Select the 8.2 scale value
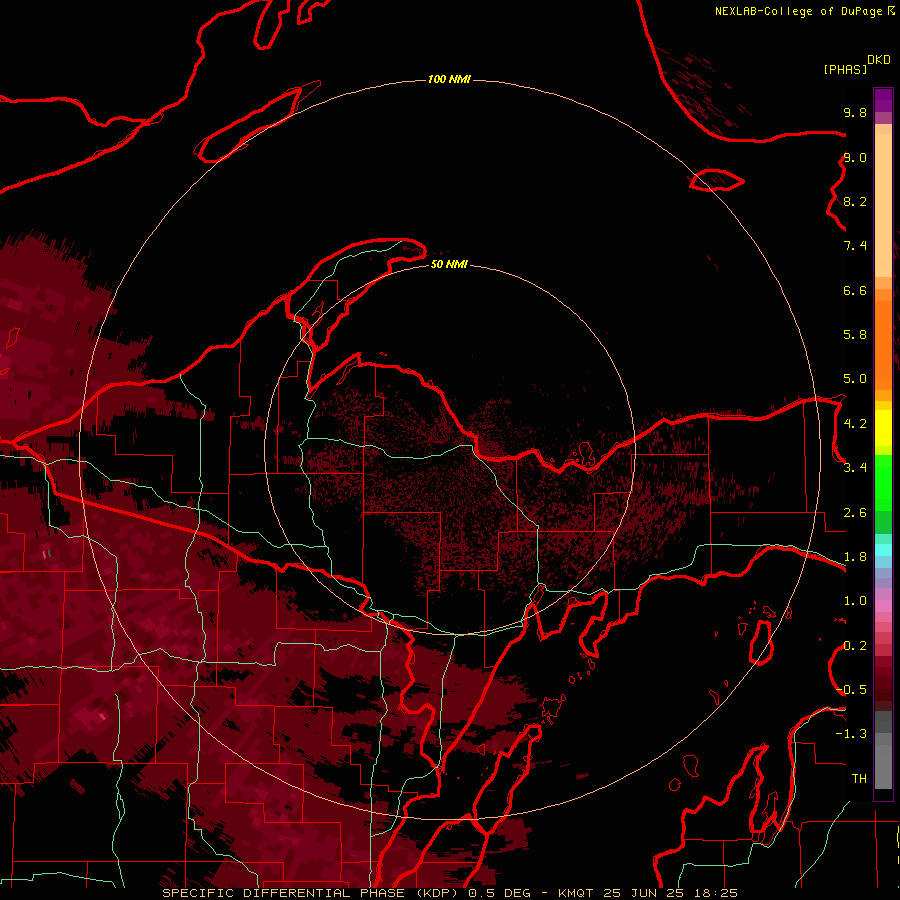Viewport: 900px width, 900px height. point(855,201)
